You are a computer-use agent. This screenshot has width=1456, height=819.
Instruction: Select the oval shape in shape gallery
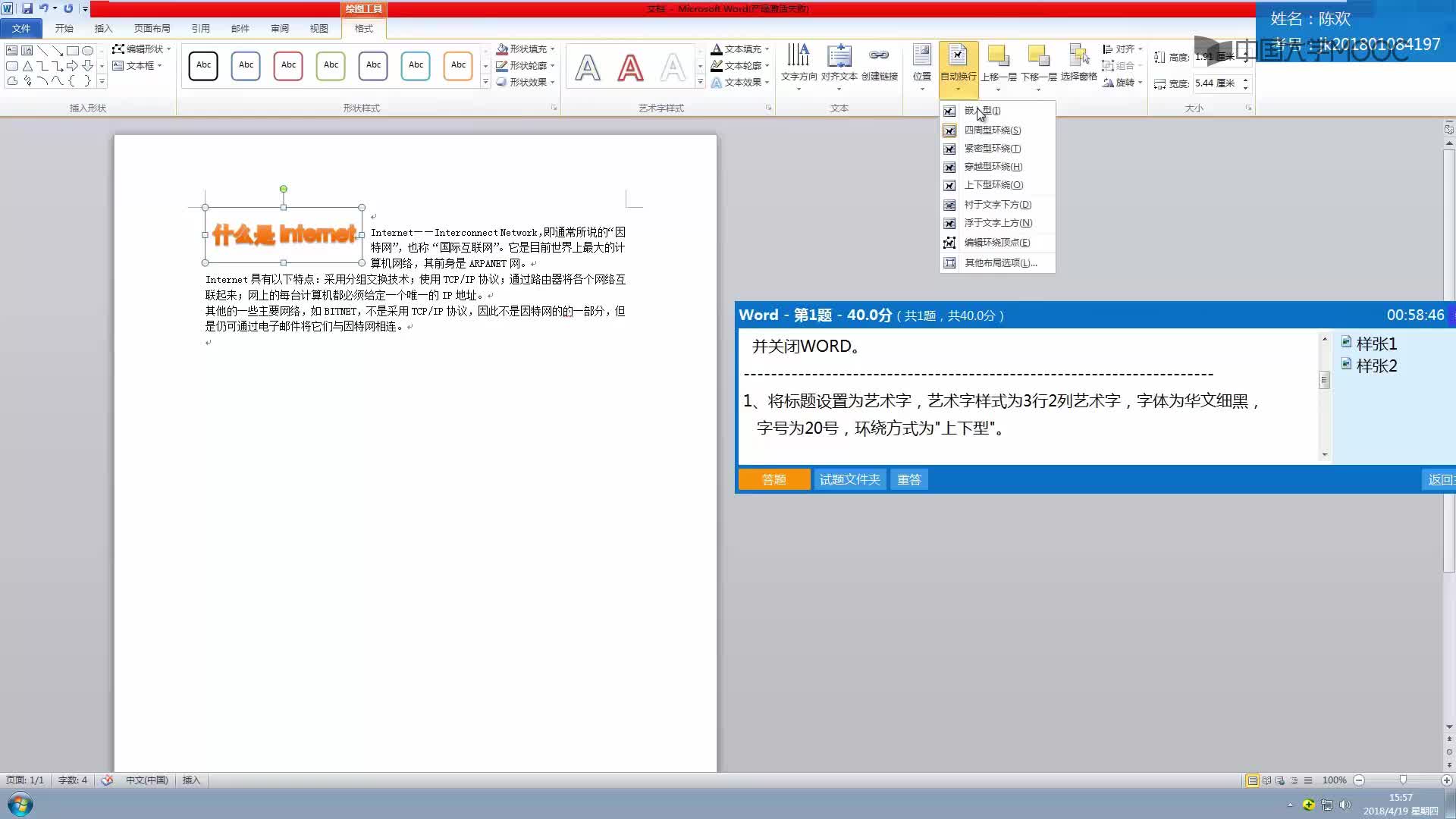pyautogui.click(x=88, y=50)
